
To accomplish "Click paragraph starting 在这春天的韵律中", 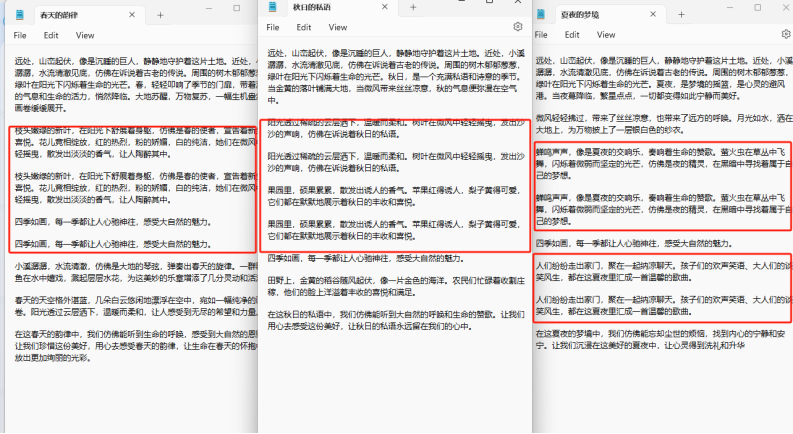I will click(x=136, y=346).
